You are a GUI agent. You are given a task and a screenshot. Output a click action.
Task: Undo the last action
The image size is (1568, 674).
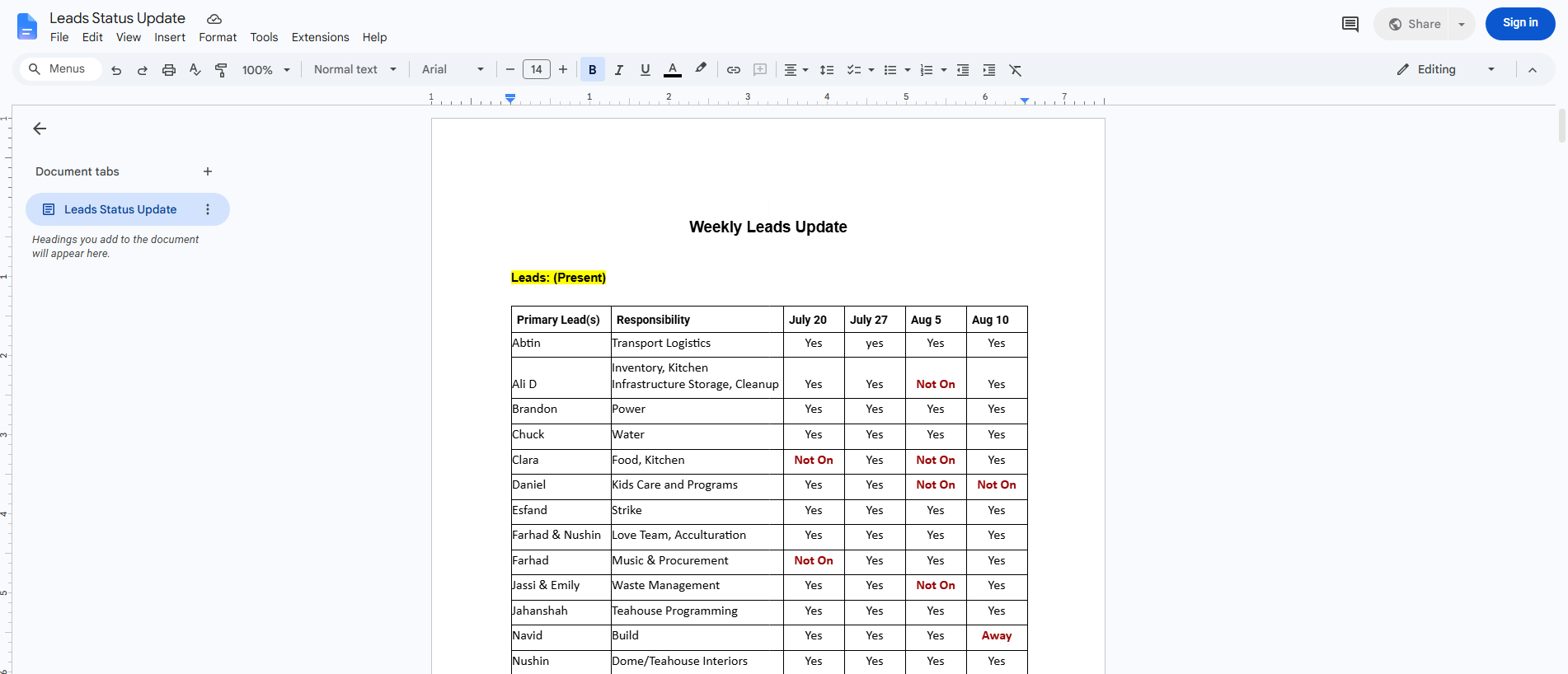pyautogui.click(x=116, y=70)
